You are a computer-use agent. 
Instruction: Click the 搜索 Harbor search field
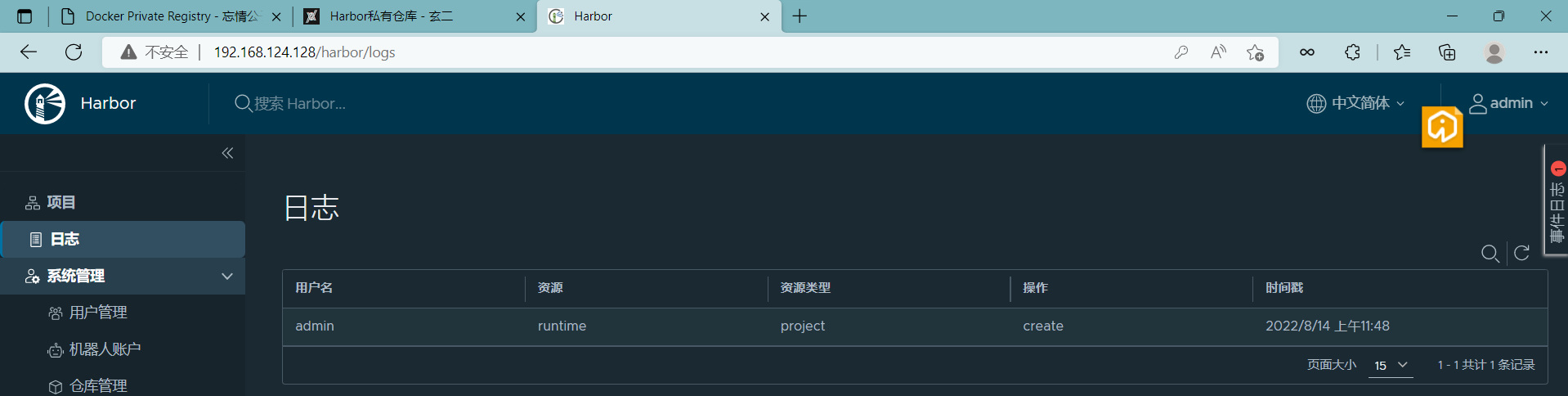(299, 104)
